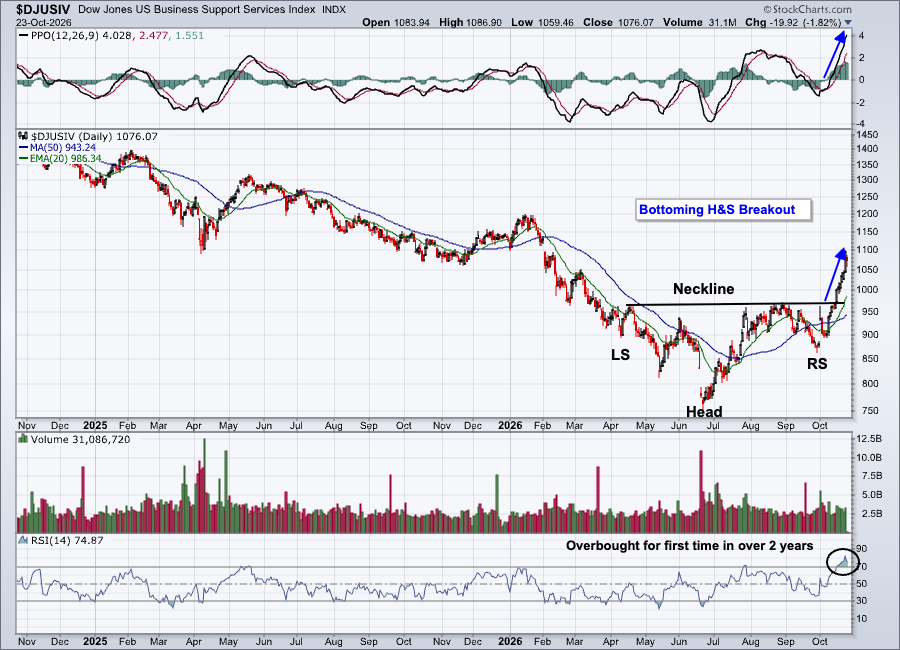
Task: Click the Volume 31.1M header value
Action: [x=700, y=22]
